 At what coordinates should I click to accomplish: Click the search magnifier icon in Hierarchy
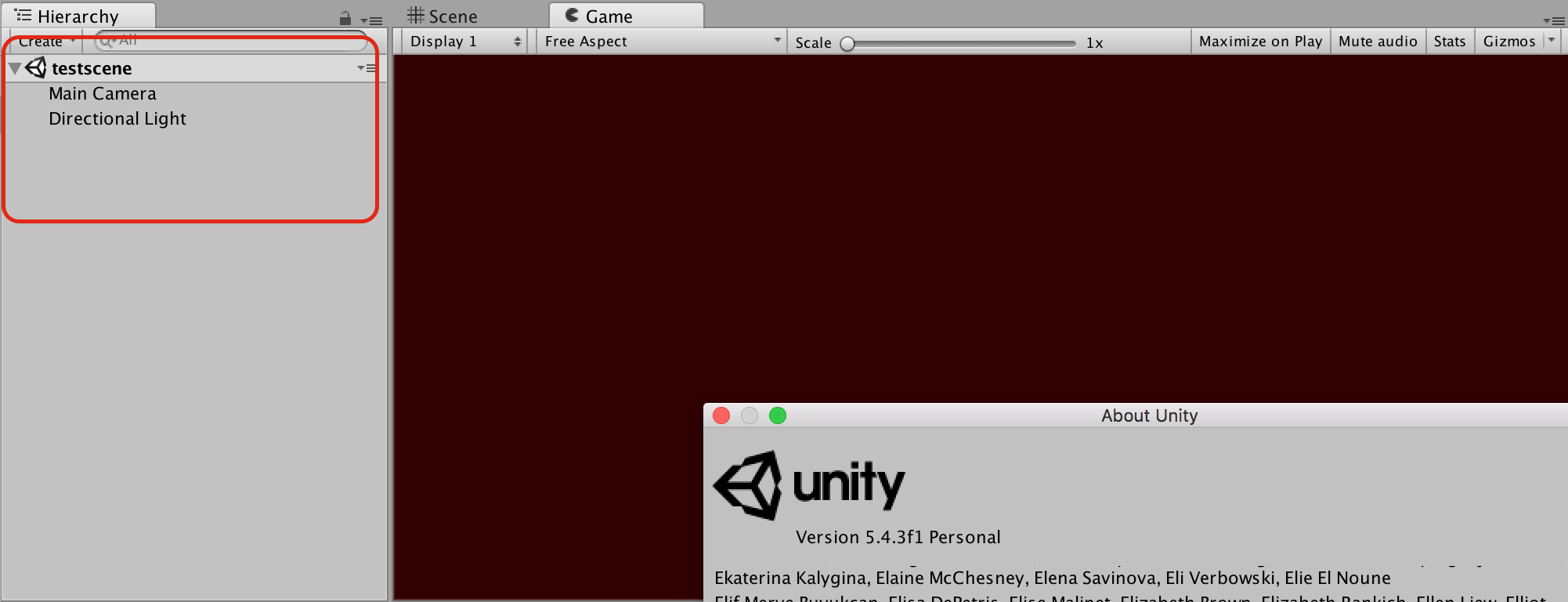pos(107,41)
